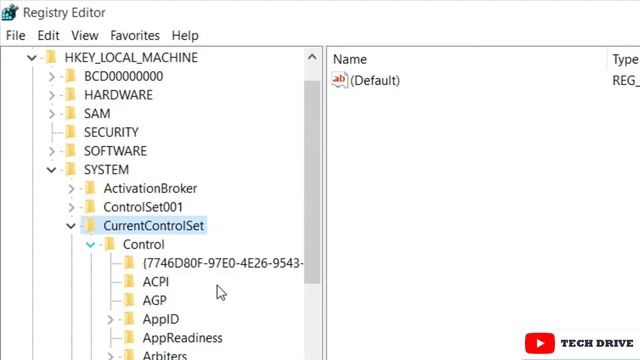The width and height of the screenshot is (640, 360).
Task: Collapse the HKEY_LOCAL_MACHINE node
Action: click(32, 58)
